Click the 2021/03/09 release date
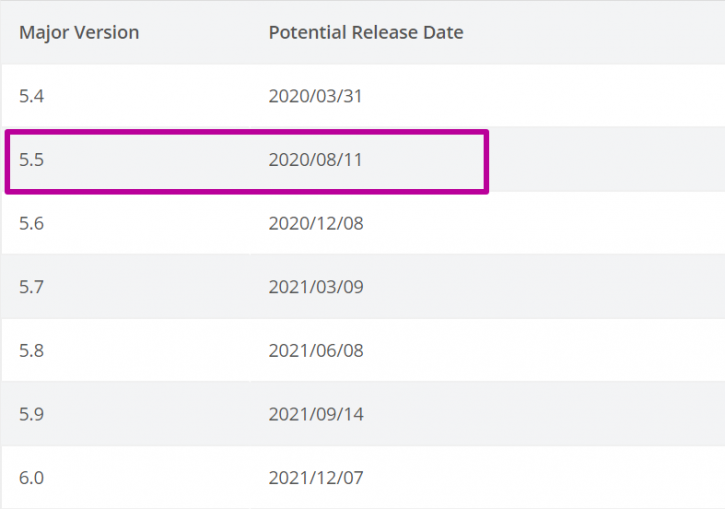Viewport: 725px width, 509px height. coord(316,287)
